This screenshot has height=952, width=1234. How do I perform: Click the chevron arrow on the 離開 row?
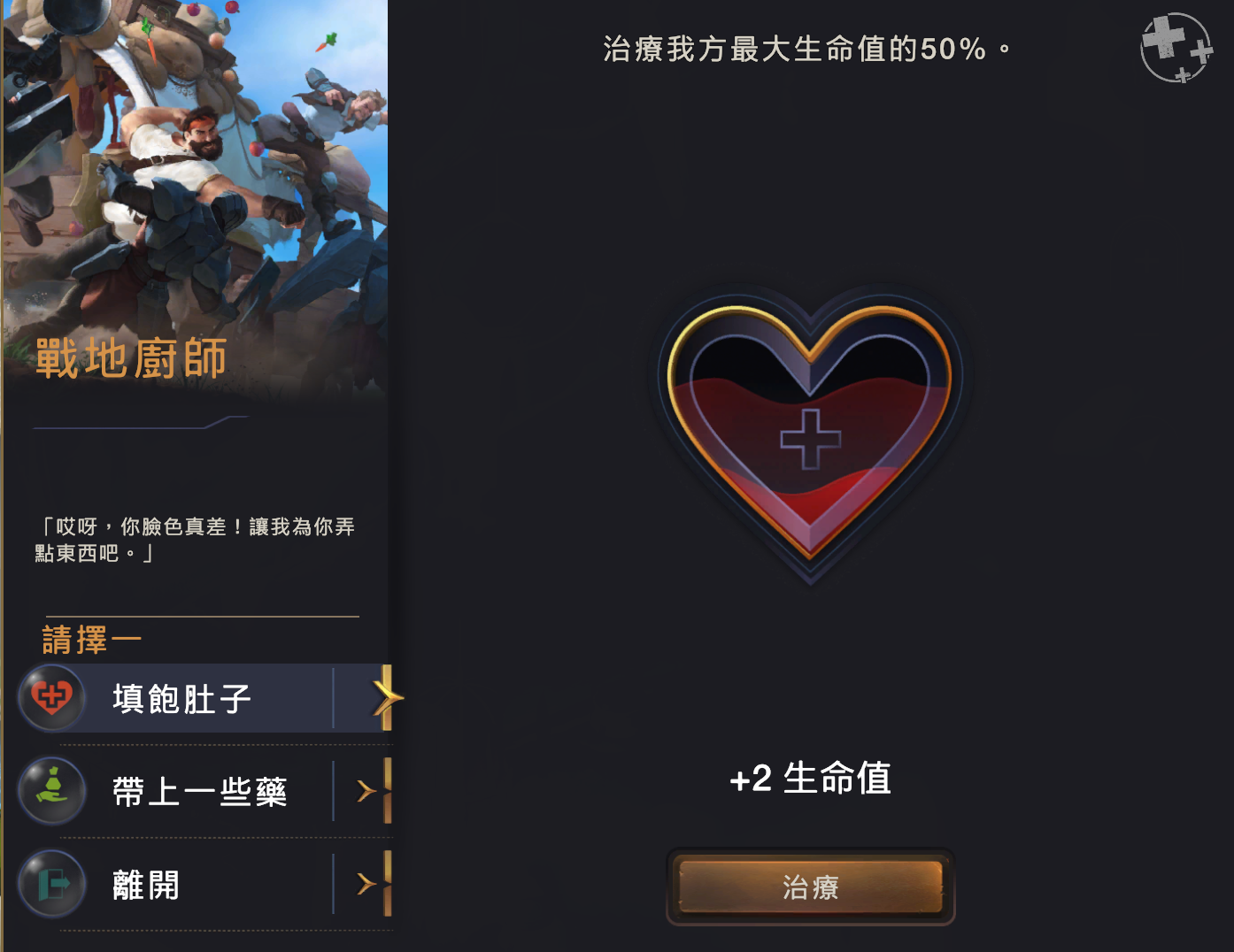(x=366, y=883)
